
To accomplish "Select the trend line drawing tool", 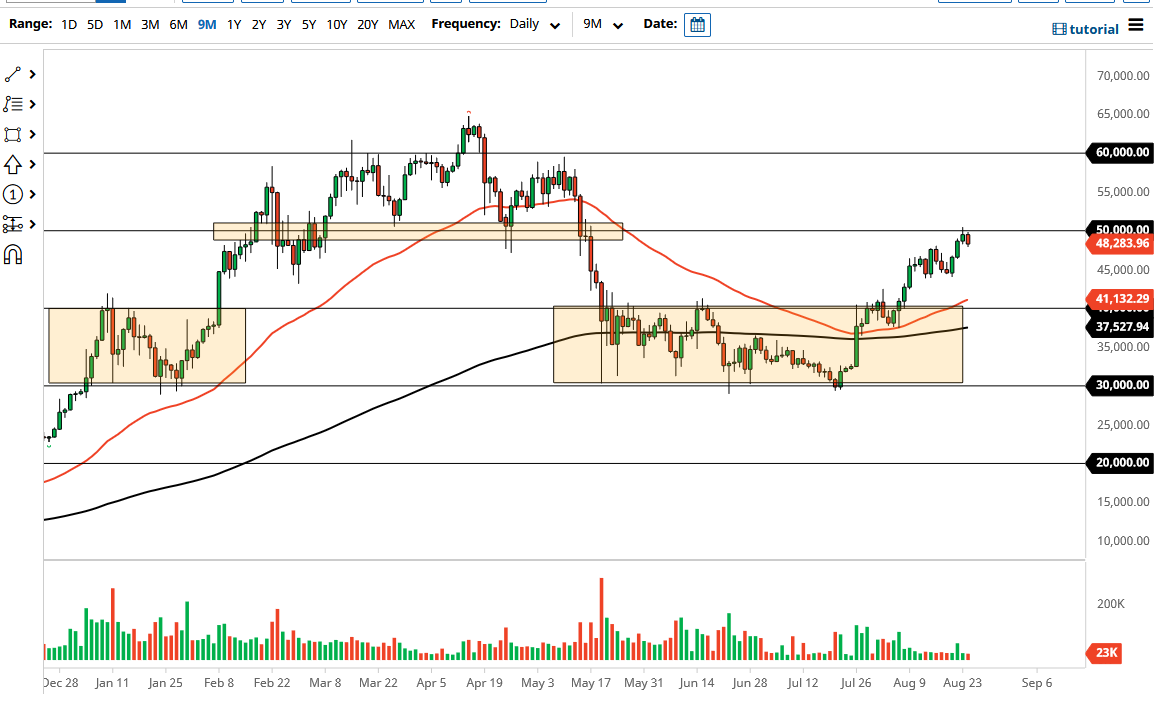I will (x=13, y=74).
